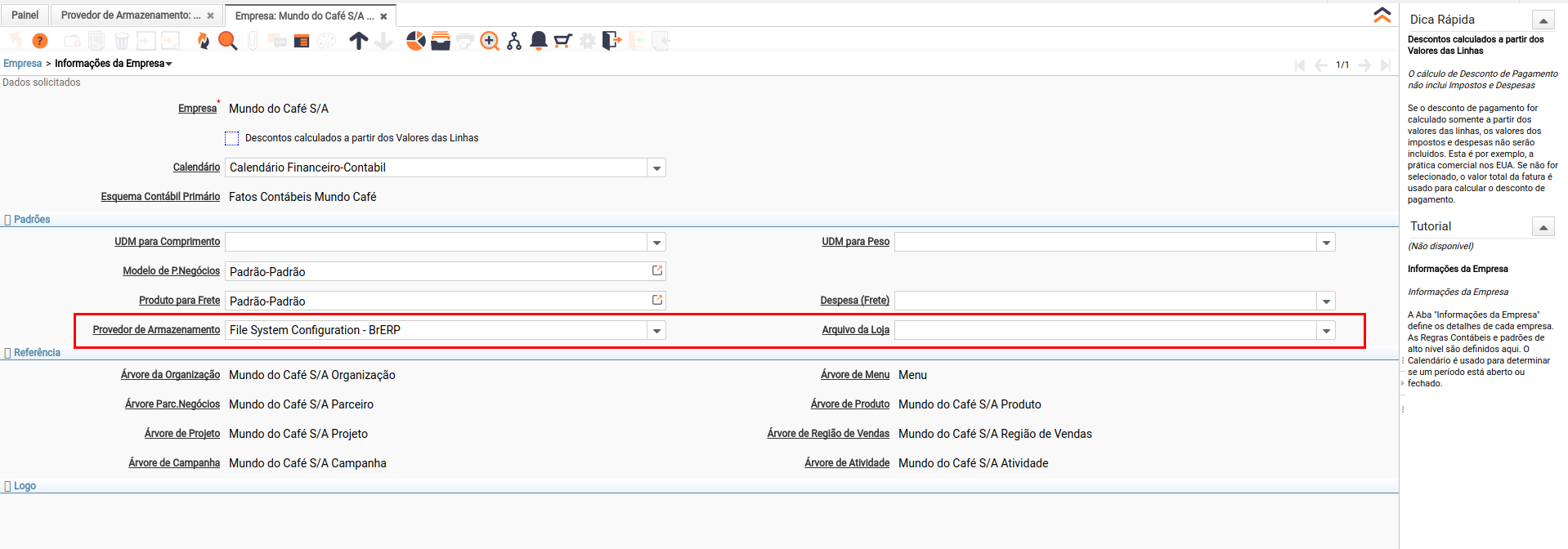This screenshot has width=1568, height=549.
Task: Open UDM para Comprimento dropdown arrow
Action: tap(656, 243)
